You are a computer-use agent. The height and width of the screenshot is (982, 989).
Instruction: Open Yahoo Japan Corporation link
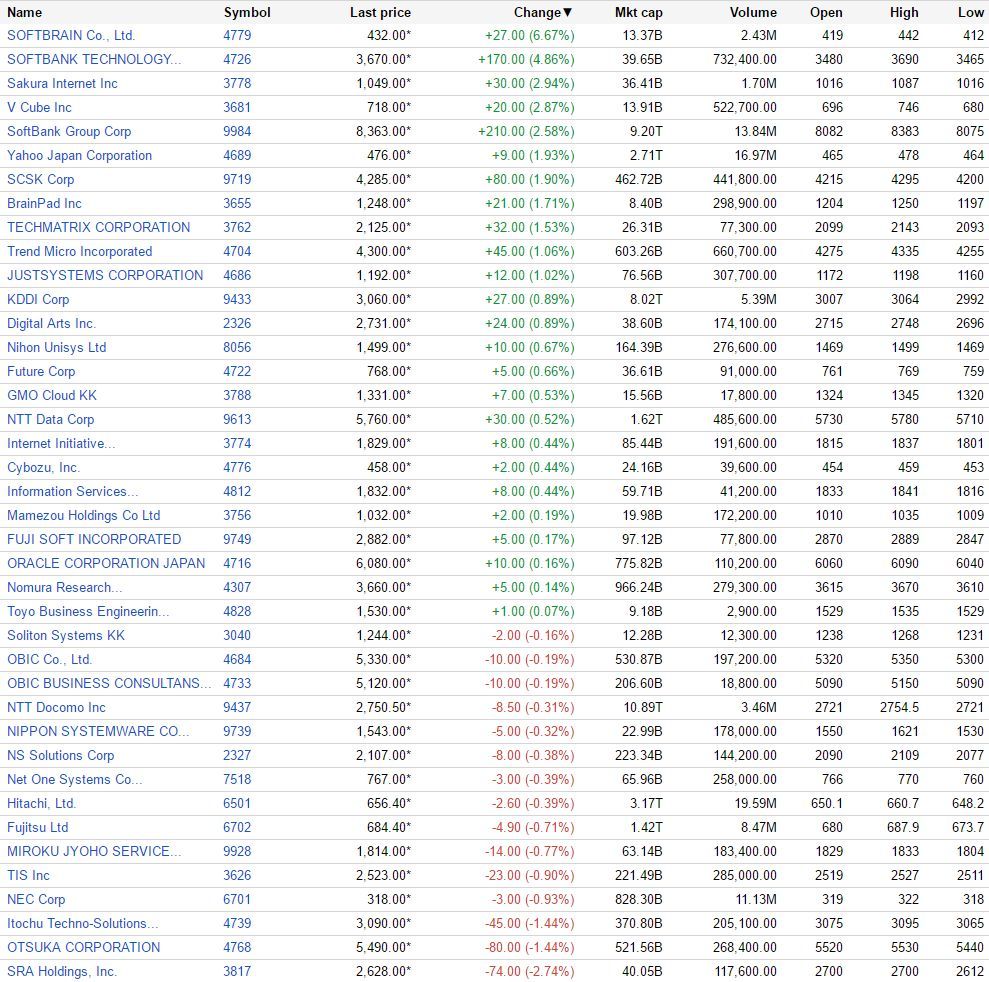[x=79, y=155]
